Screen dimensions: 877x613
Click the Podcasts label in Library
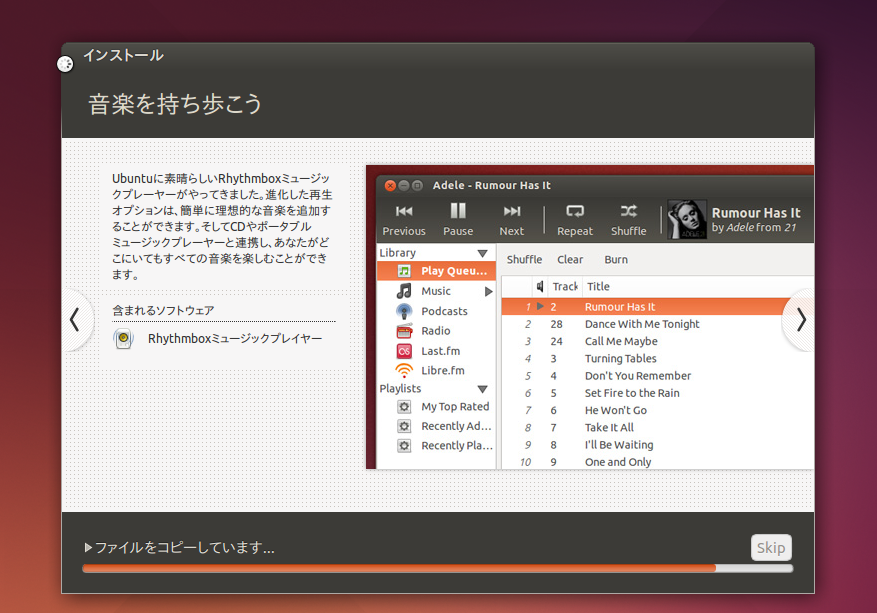pos(444,311)
